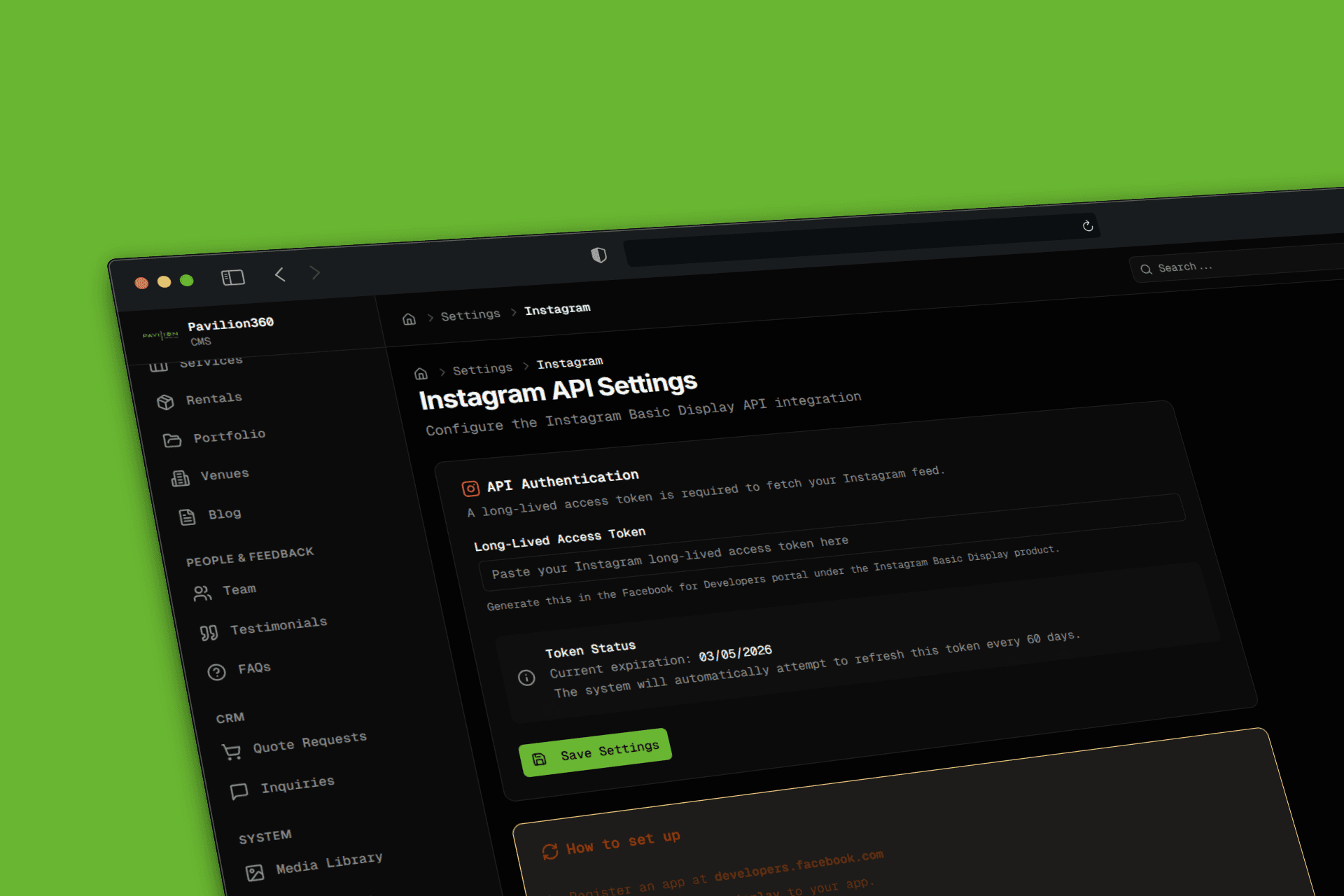The width and height of the screenshot is (1344, 896).
Task: Open the home icon in top breadcrumb
Action: (x=409, y=319)
